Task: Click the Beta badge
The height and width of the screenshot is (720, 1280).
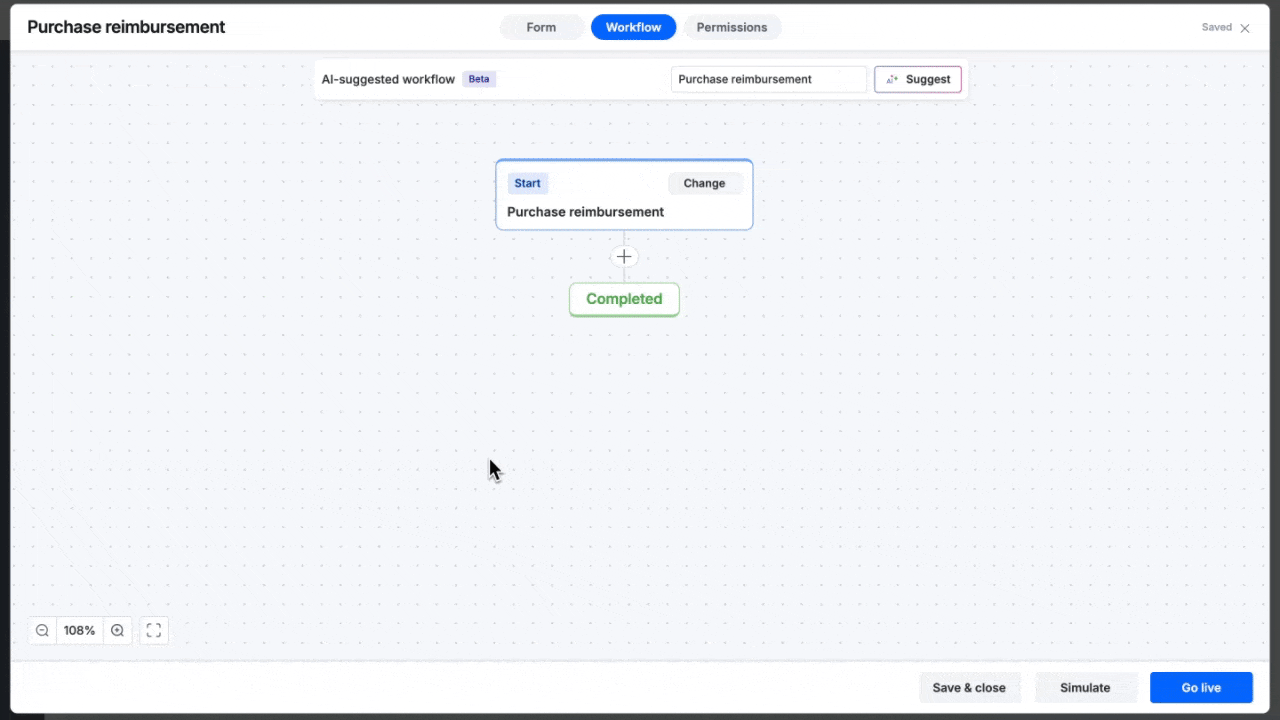Action: pos(479,79)
